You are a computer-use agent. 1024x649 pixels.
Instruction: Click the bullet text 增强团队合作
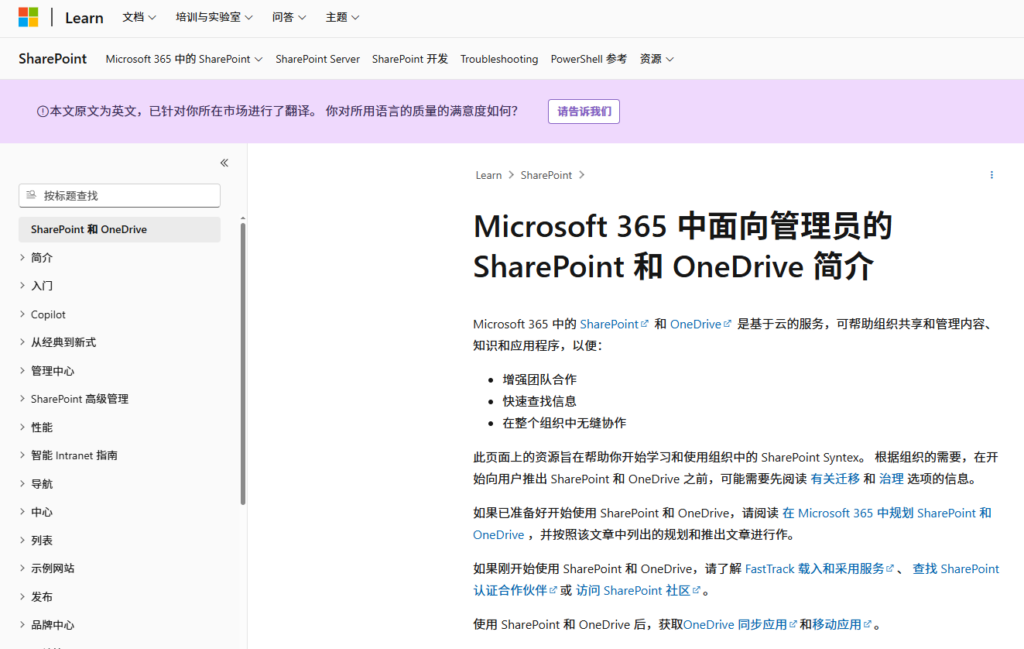(x=539, y=379)
